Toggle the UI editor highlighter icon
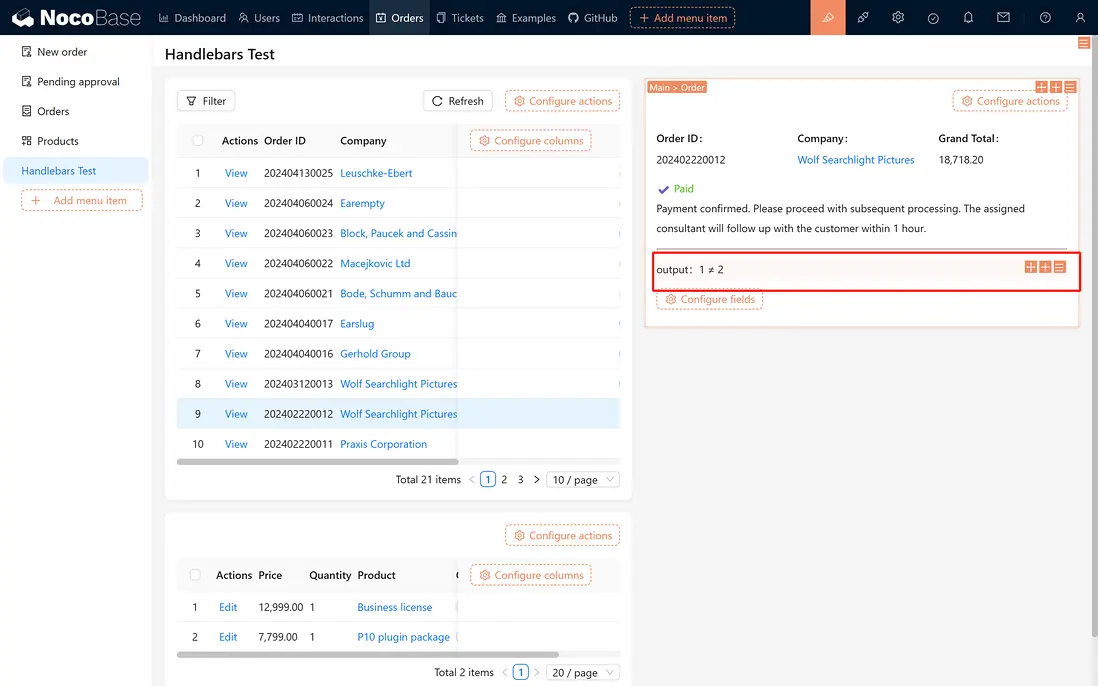Screen dimensions: 1098x686 (x=828, y=18)
